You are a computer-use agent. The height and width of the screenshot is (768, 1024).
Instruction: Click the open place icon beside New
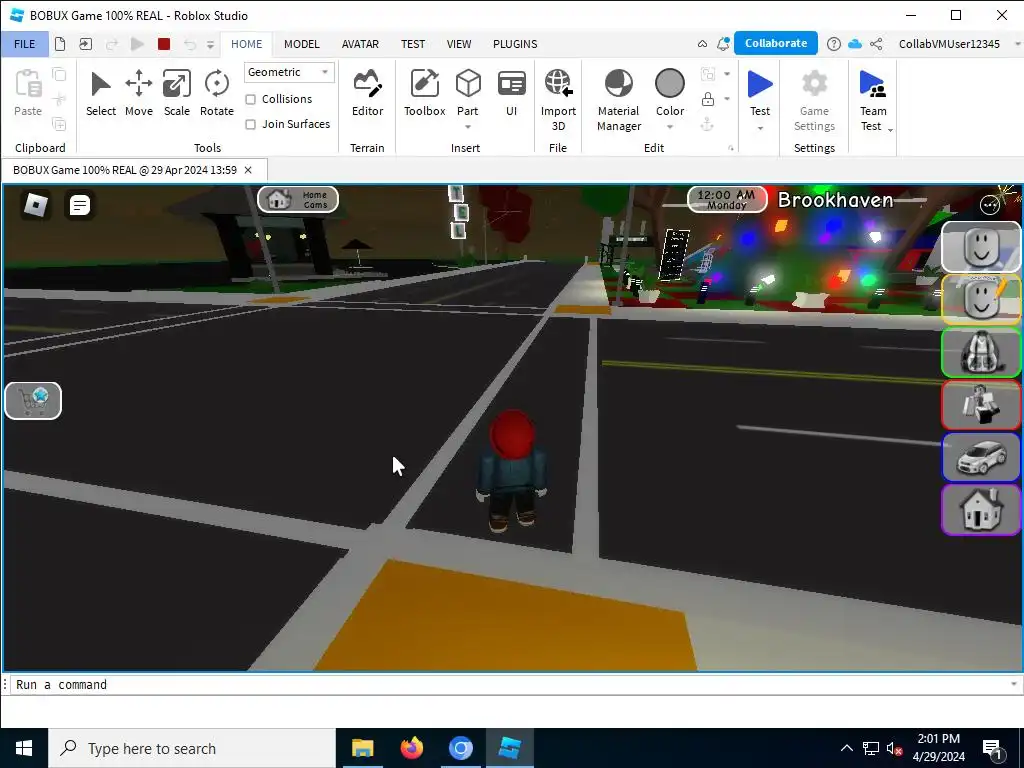click(86, 44)
